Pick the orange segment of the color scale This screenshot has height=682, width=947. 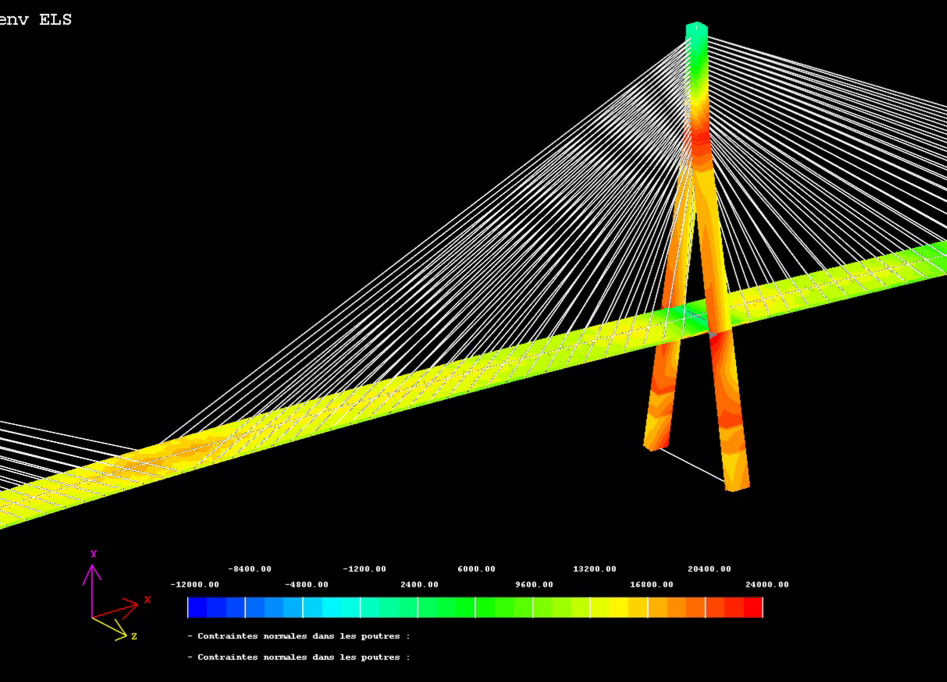click(x=676, y=608)
